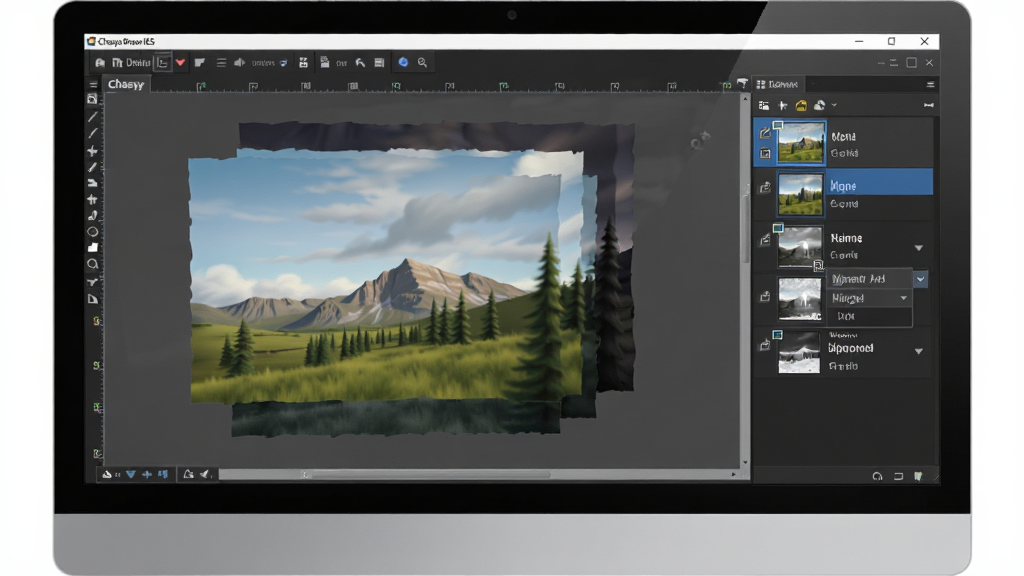The height and width of the screenshot is (576, 1024).
Task: Open the hamburger menu above the left toolbox
Action: point(93,85)
